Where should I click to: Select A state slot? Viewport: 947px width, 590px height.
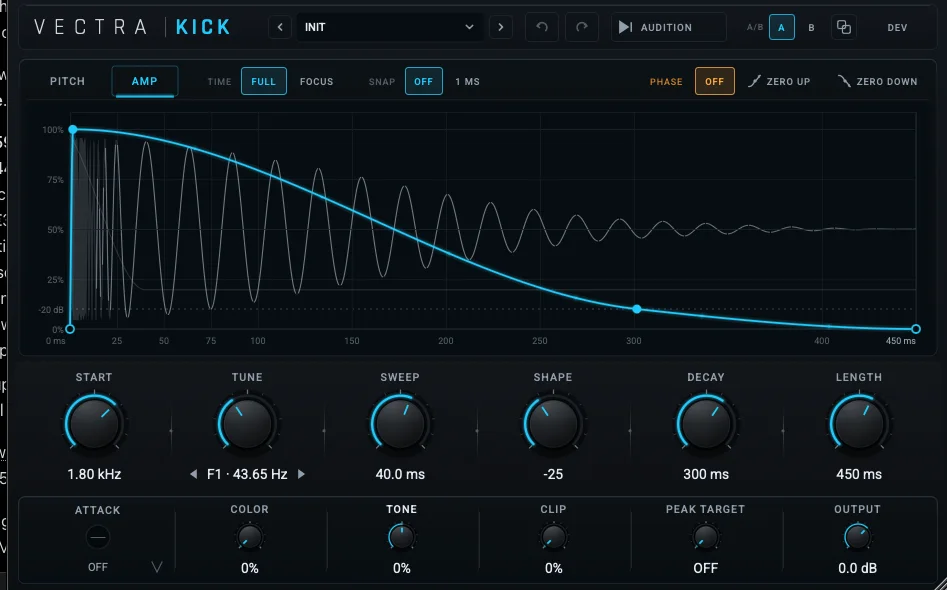(782, 28)
